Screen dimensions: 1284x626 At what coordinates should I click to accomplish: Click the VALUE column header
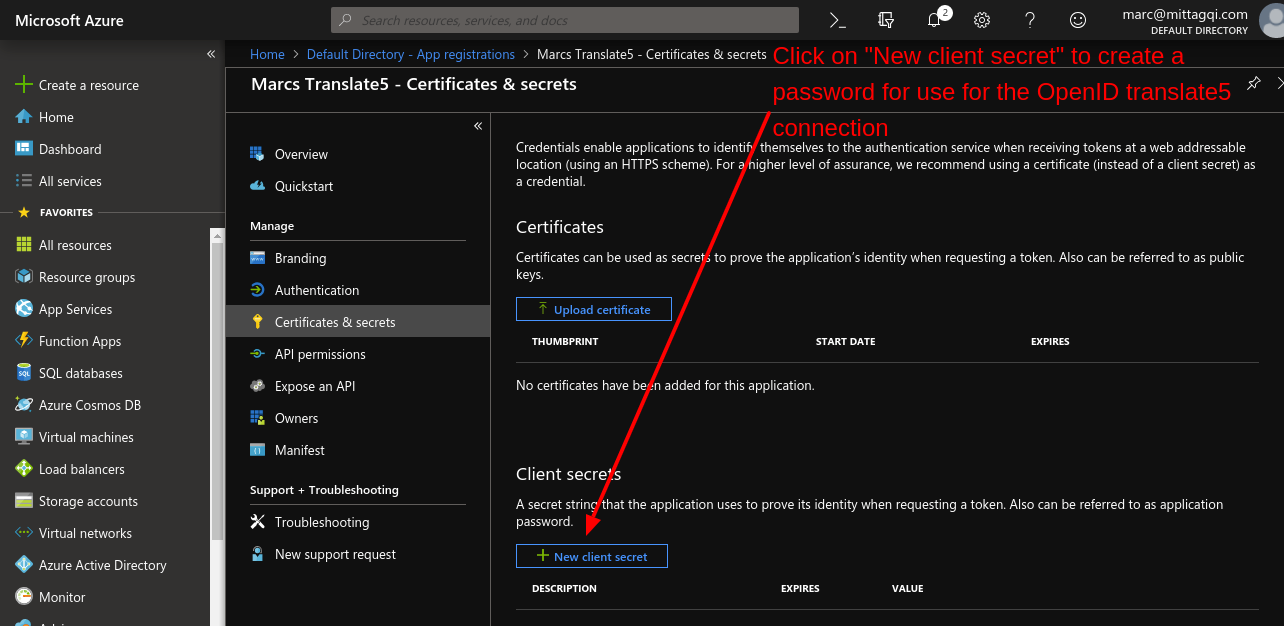[x=908, y=588]
